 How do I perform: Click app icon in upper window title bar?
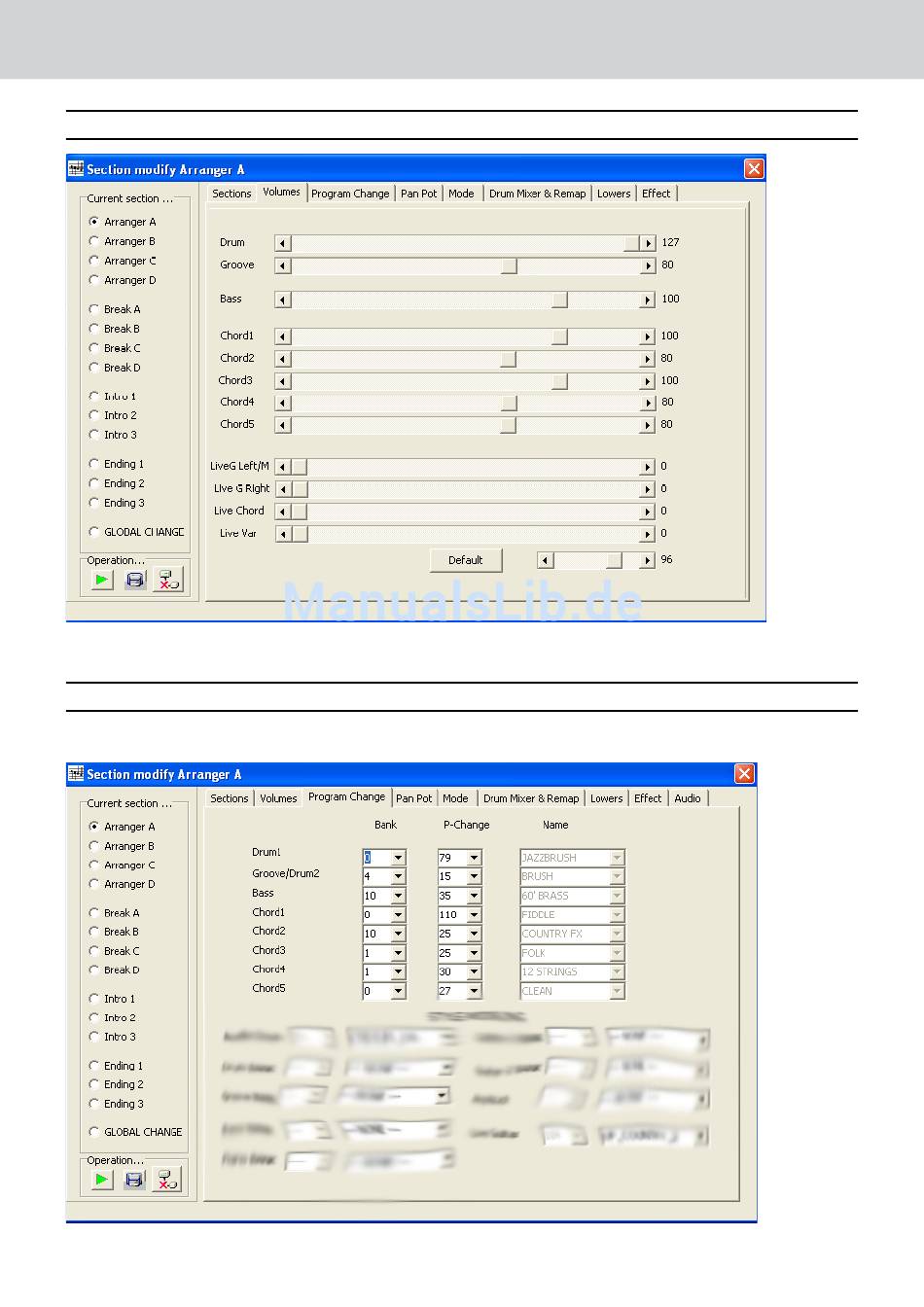coord(76,169)
